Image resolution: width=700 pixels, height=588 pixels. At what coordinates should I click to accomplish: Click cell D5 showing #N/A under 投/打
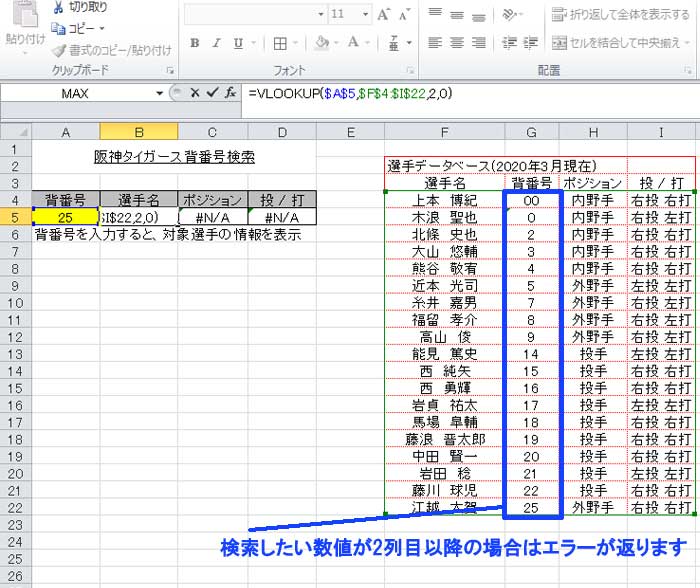[x=282, y=217]
